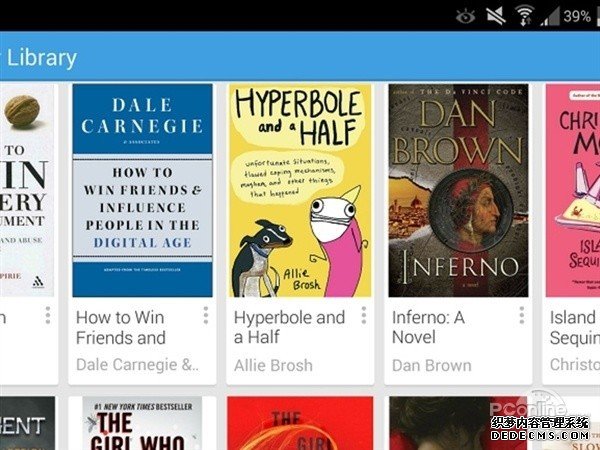The image size is (600, 450).
Task: Select How to Win Friends and title text
Action: [121, 328]
